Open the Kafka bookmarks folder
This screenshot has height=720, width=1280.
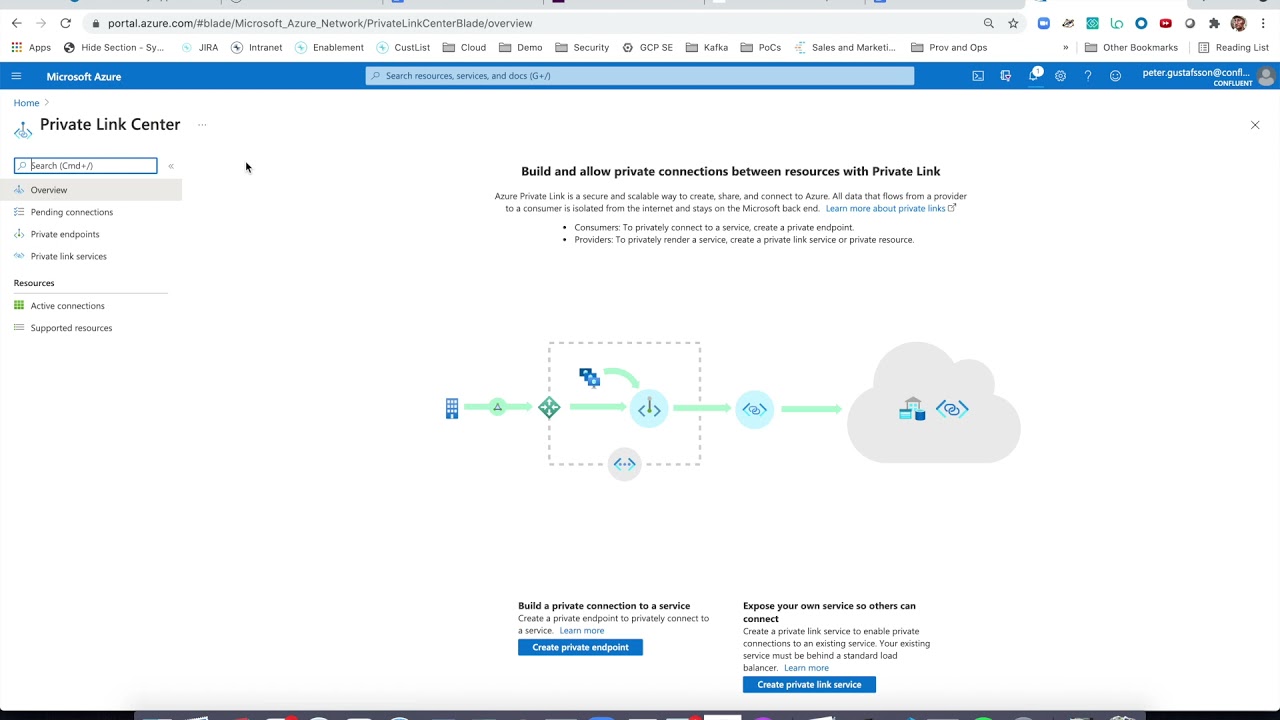coord(706,47)
